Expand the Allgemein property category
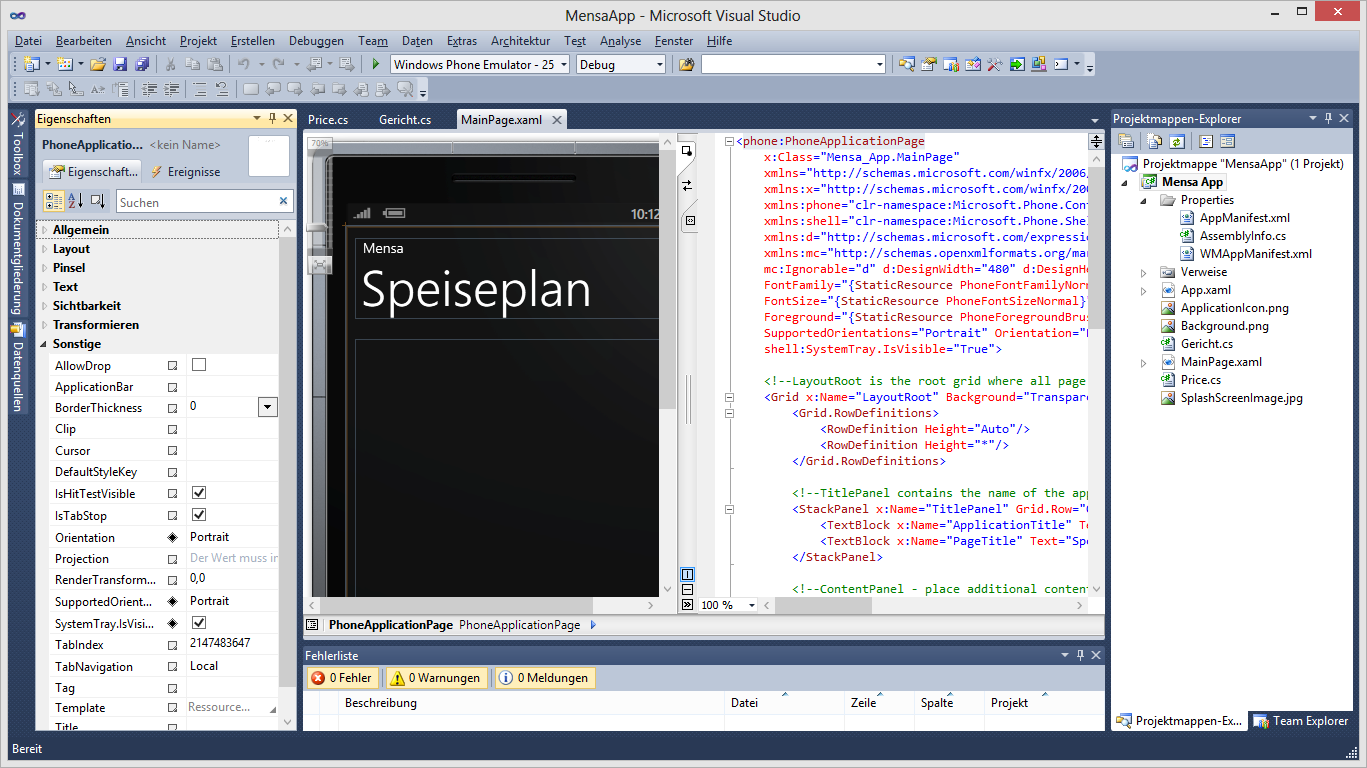Screen dimensions: 1367x768 tap(44, 230)
